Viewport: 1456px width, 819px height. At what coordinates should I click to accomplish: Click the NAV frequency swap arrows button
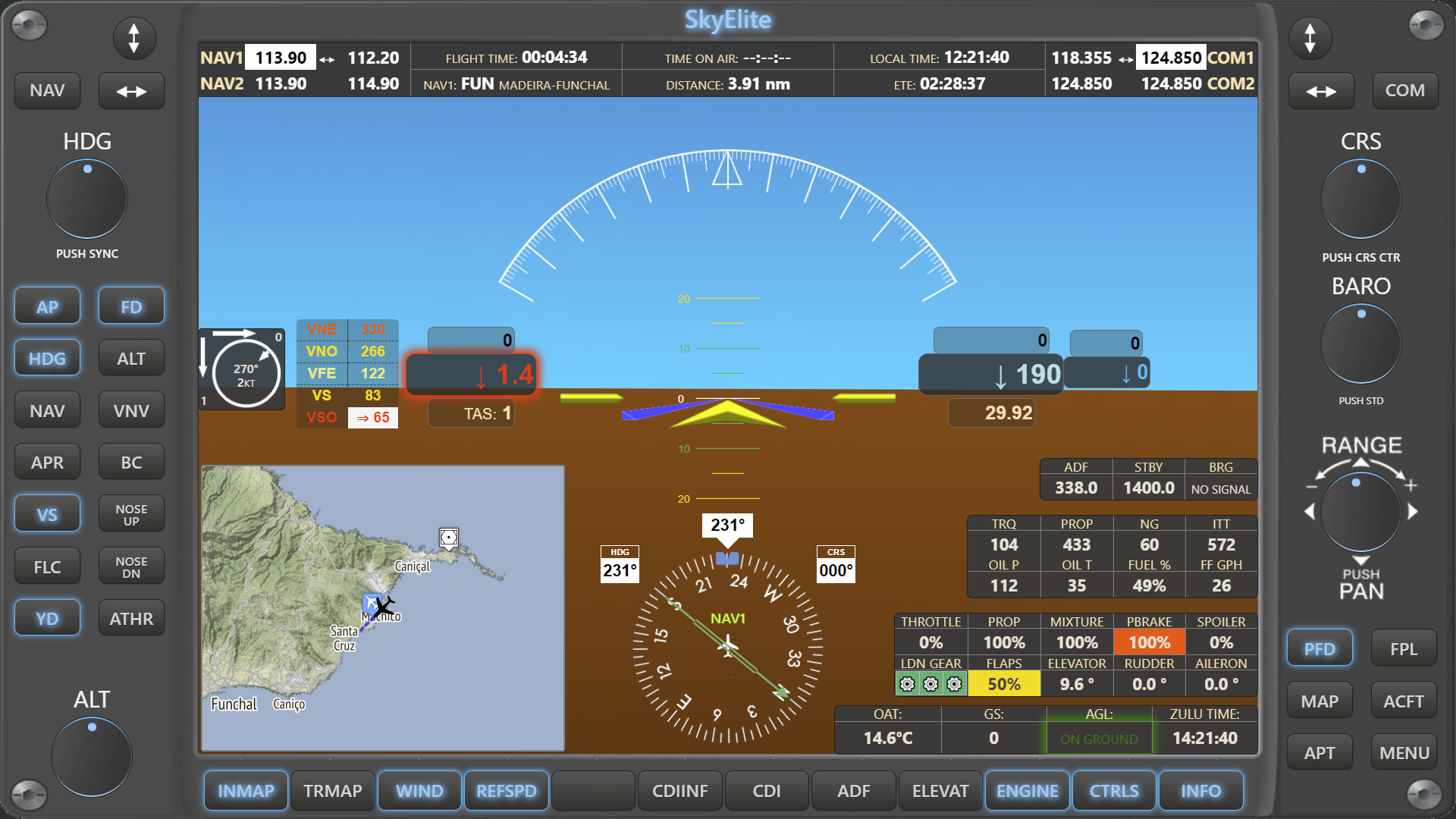131,91
